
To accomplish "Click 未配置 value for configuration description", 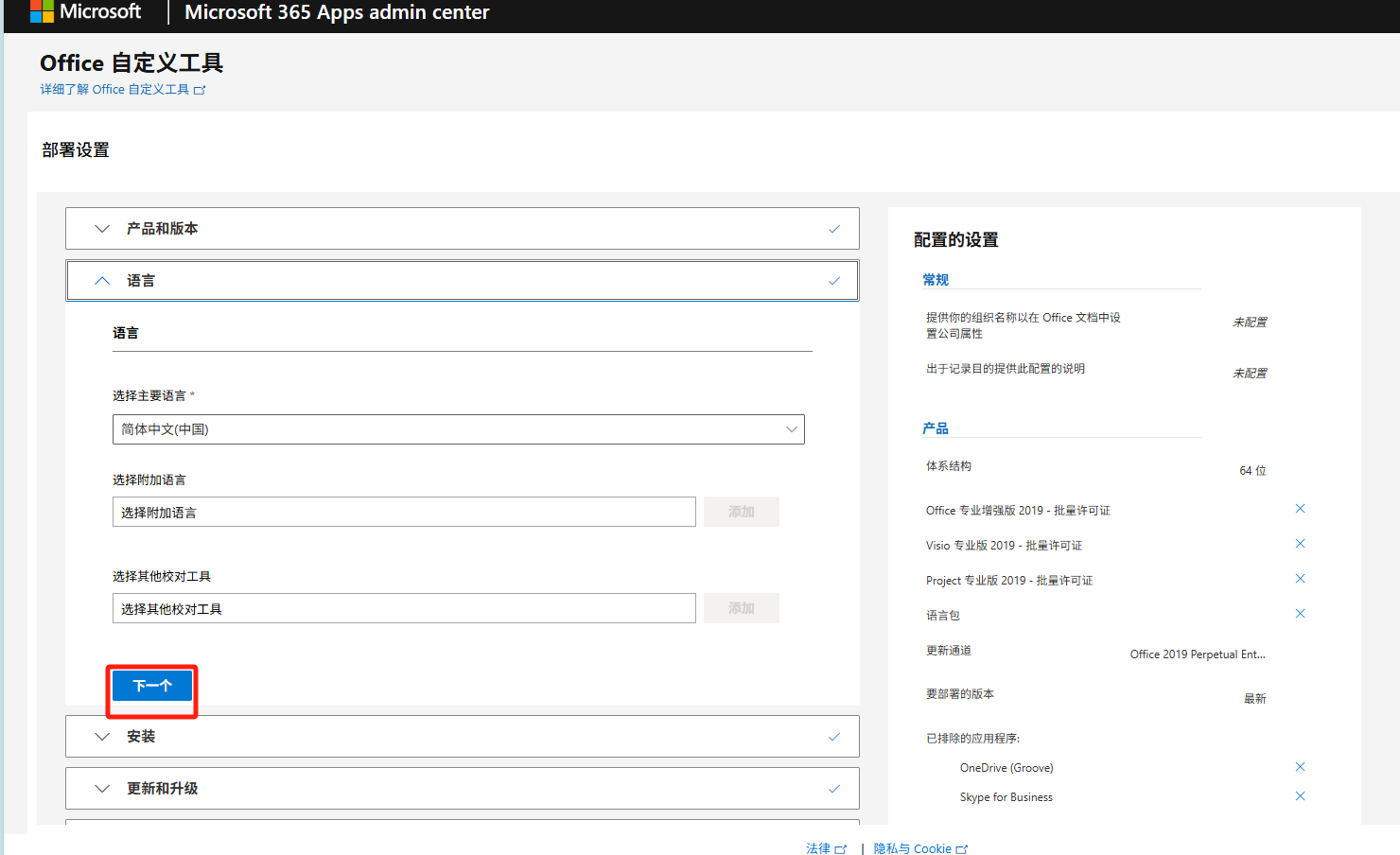I will coord(1250,374).
